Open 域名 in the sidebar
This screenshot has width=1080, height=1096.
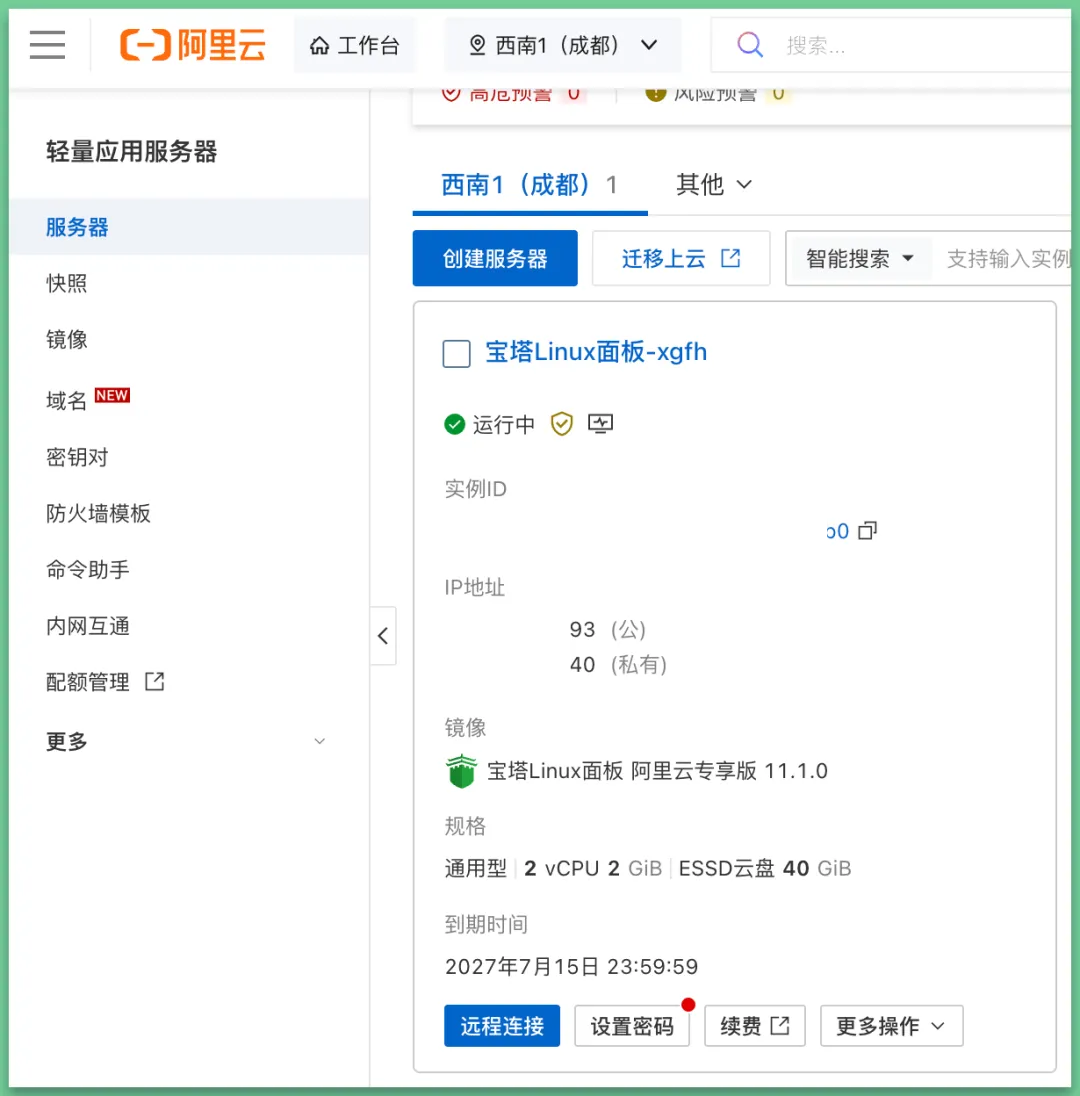[x=66, y=401]
